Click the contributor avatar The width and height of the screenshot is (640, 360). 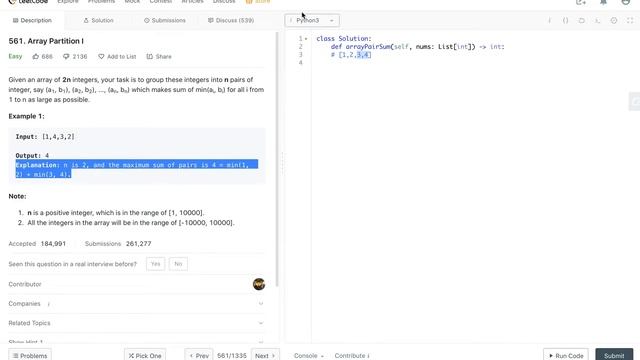tap(259, 284)
